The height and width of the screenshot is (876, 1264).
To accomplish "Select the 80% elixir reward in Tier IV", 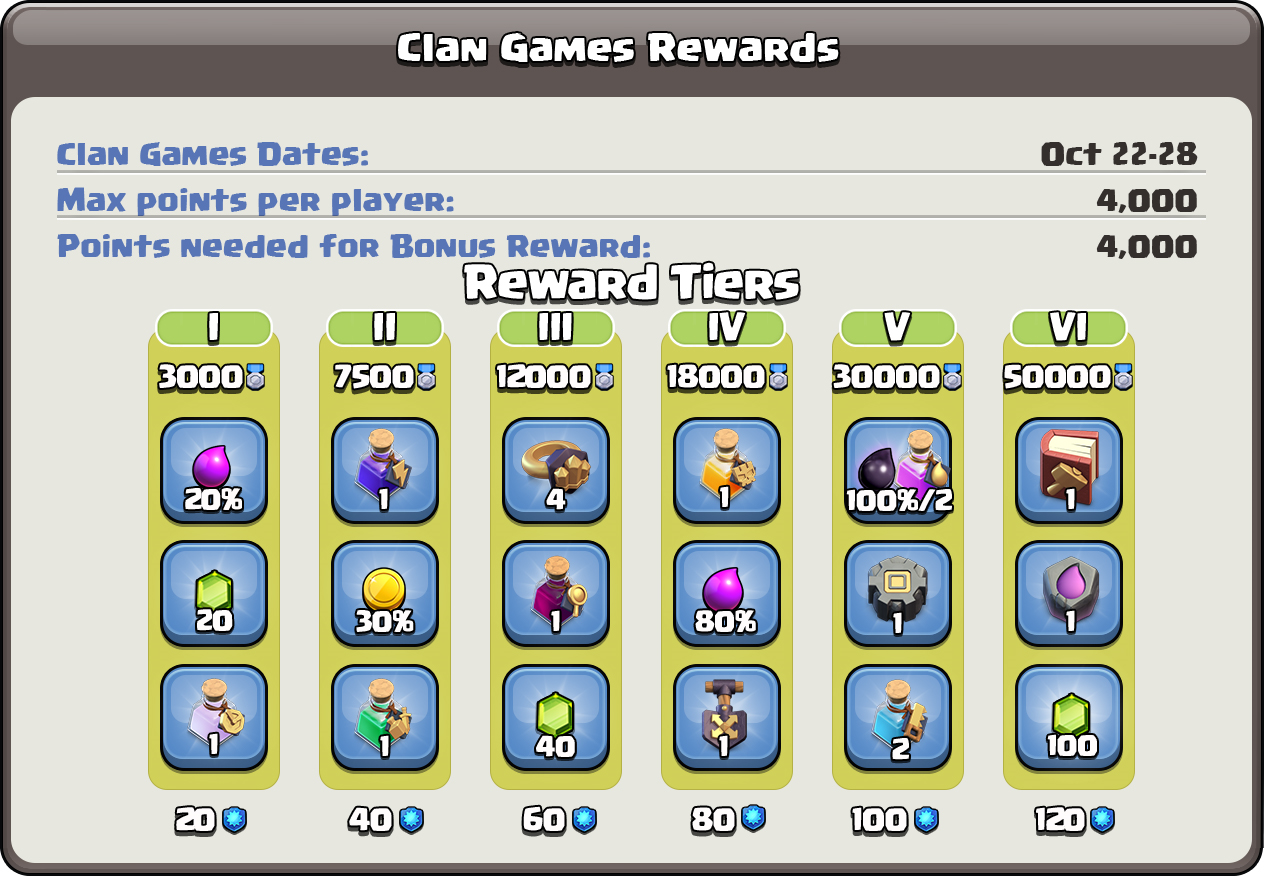I will coord(727,594).
